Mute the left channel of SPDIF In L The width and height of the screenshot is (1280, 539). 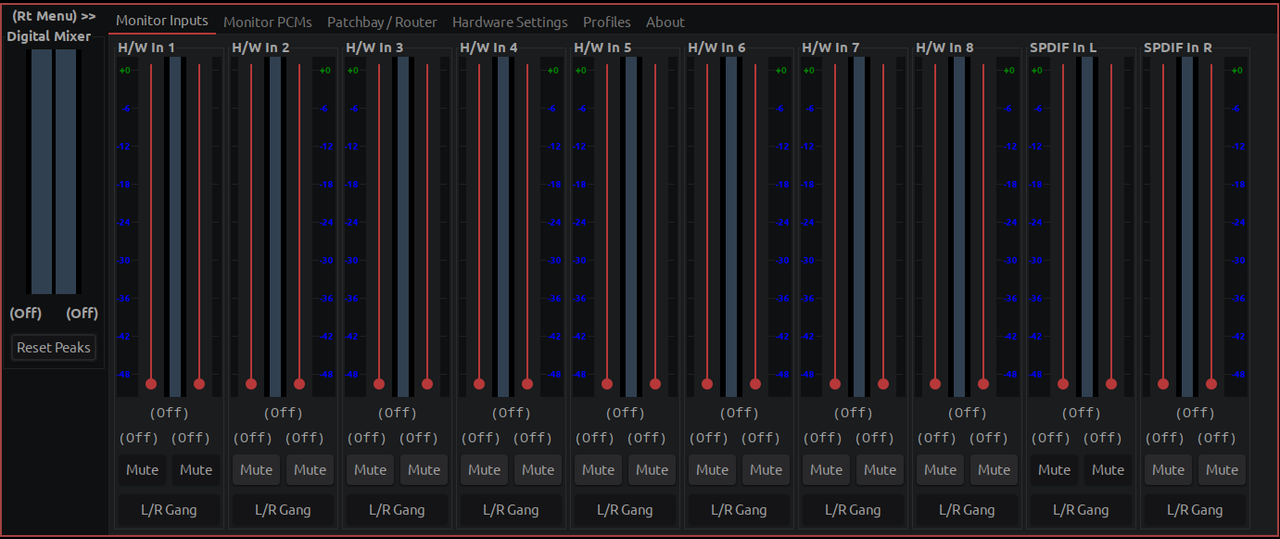(x=1054, y=470)
